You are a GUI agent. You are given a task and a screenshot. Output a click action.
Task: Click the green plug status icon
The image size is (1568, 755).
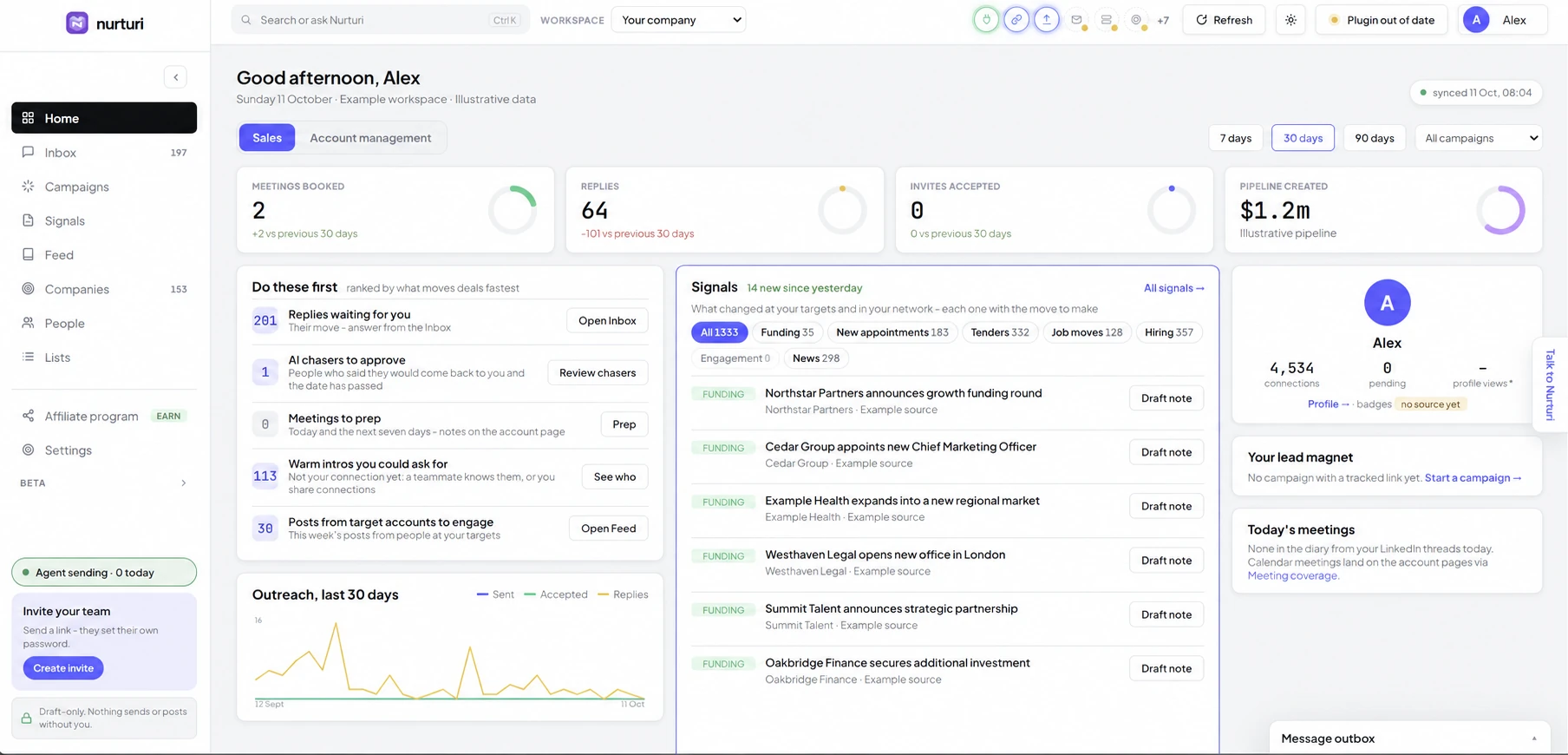pyautogui.click(x=986, y=20)
